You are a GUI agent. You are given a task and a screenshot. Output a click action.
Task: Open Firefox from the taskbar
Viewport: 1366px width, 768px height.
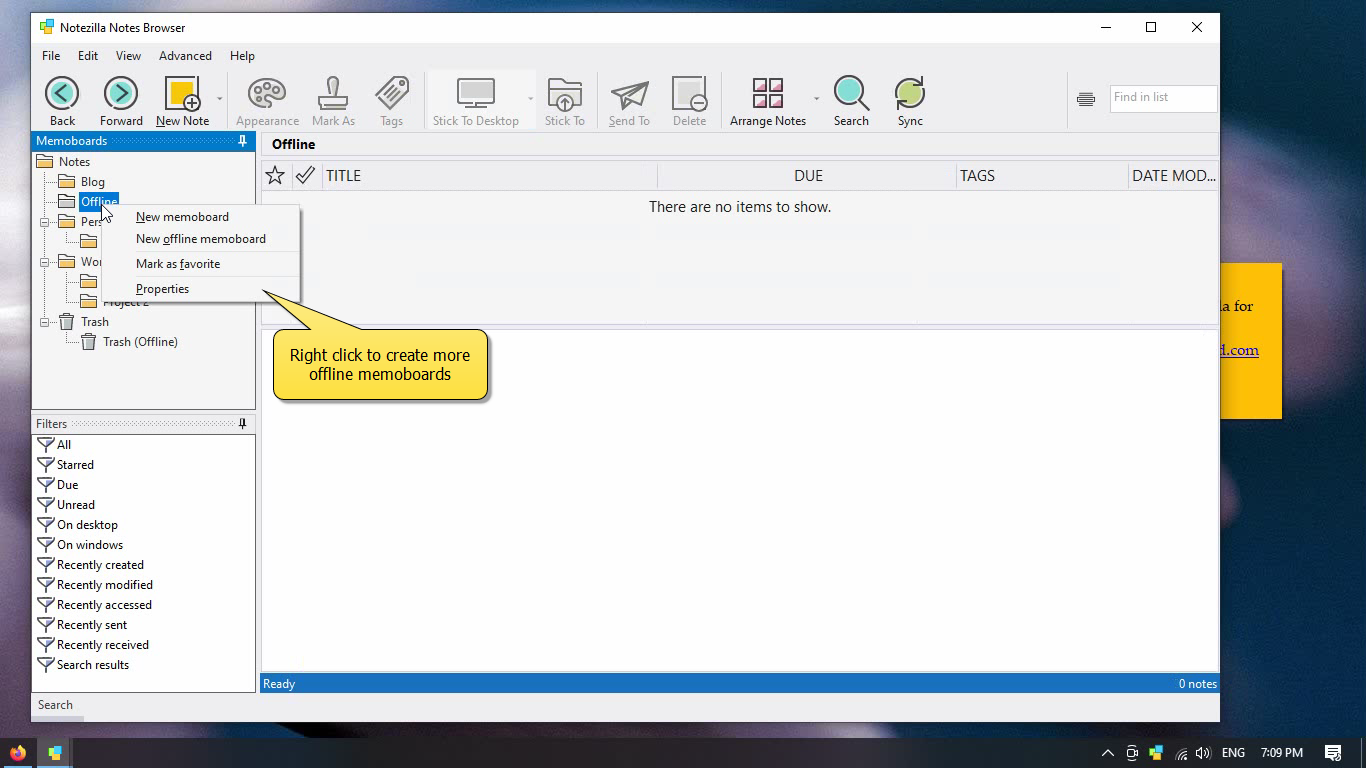(18, 753)
